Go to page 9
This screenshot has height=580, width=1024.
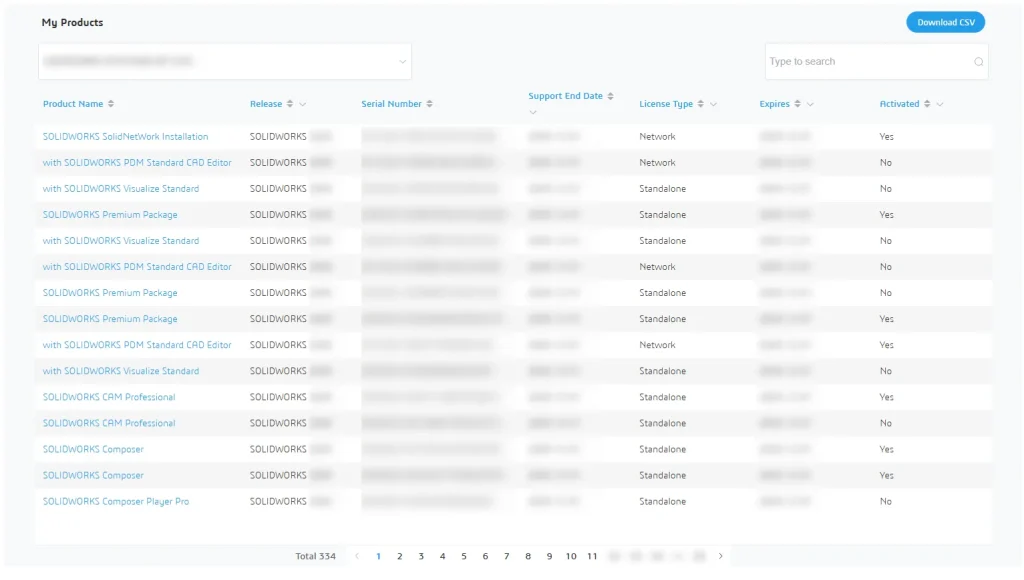(x=549, y=556)
